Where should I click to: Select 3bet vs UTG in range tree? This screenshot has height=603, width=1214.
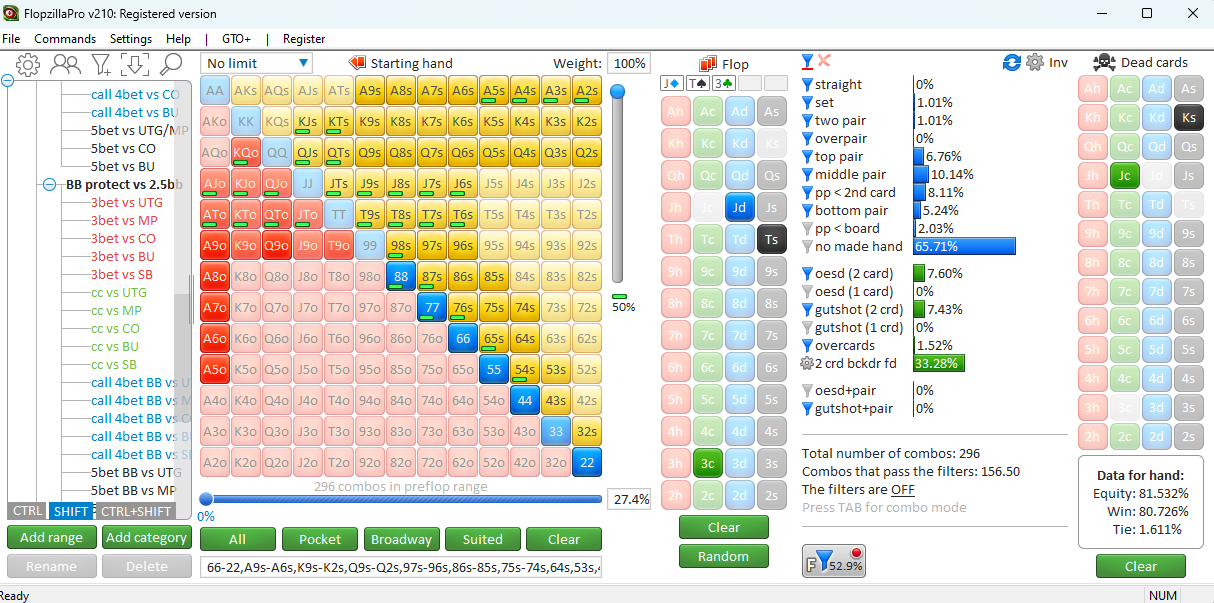(126, 202)
